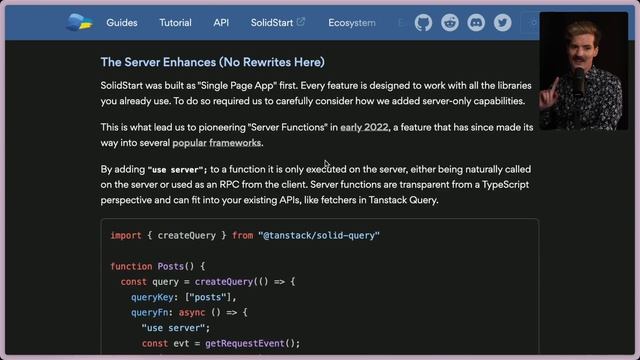
Task: Click the "queryFn: async () => {" line
Action: pos(189,313)
